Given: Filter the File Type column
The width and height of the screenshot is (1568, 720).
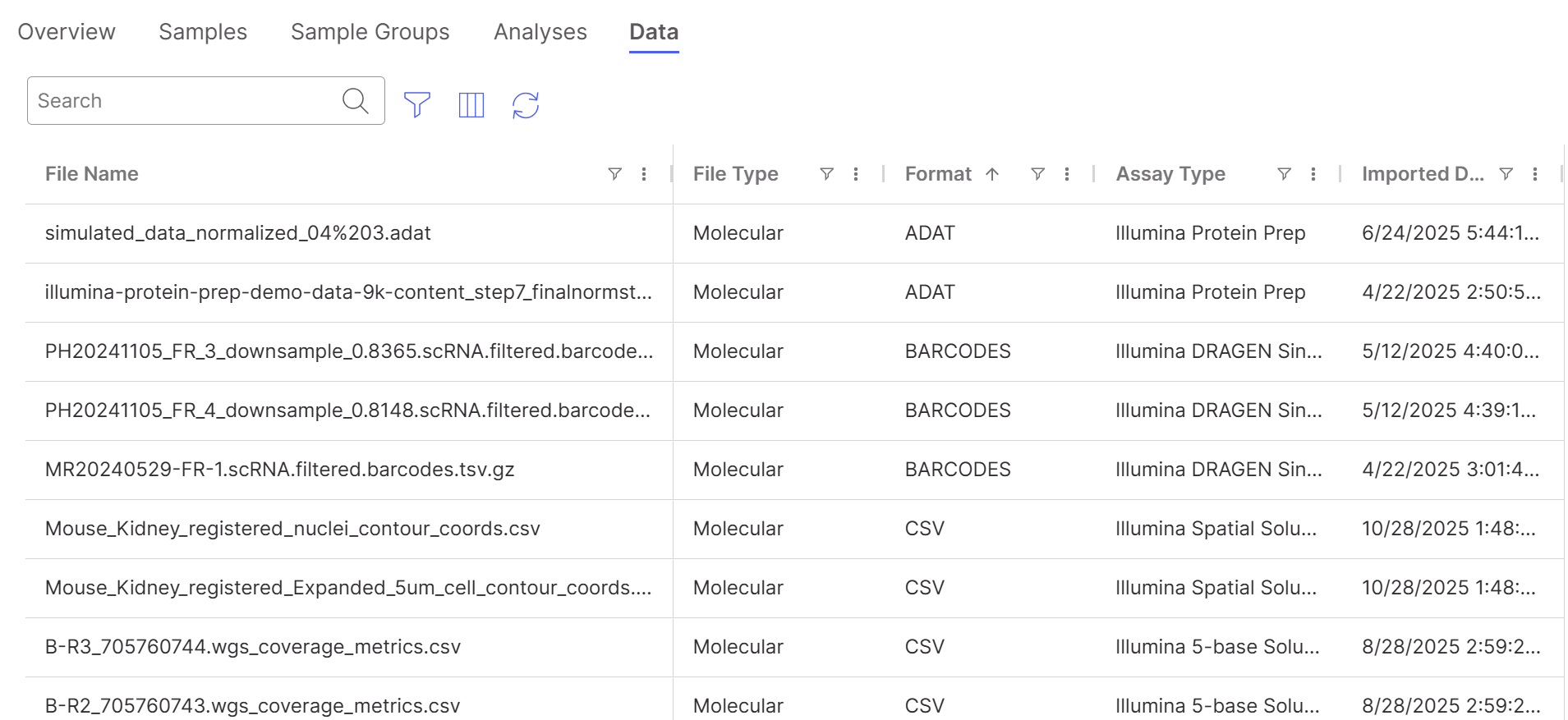Looking at the screenshot, I should 826,174.
